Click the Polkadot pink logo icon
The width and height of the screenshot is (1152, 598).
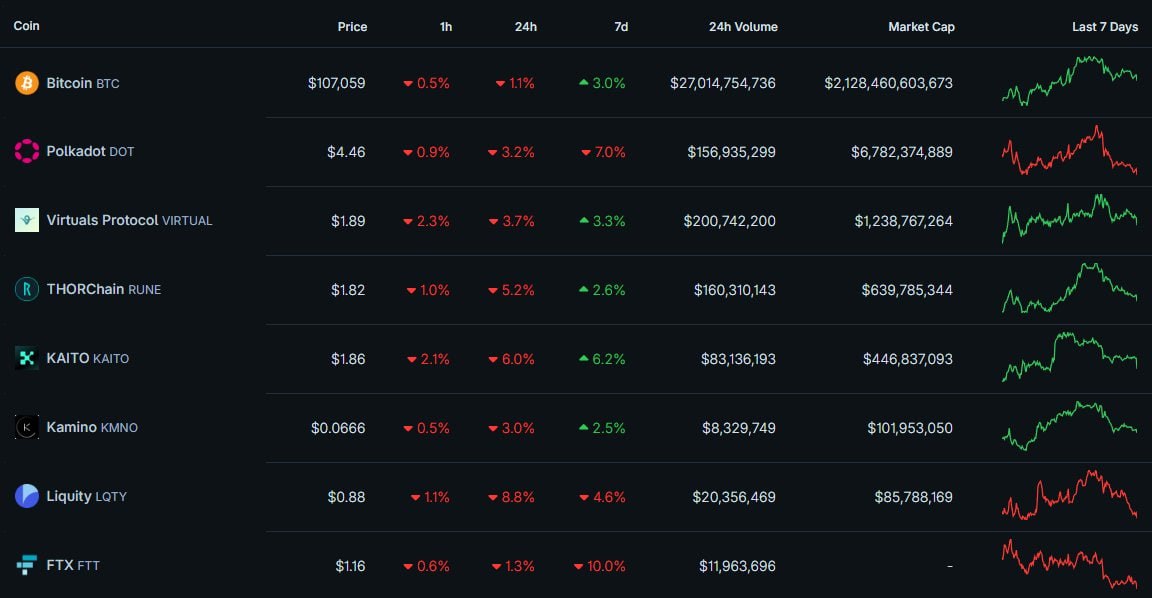(27, 151)
